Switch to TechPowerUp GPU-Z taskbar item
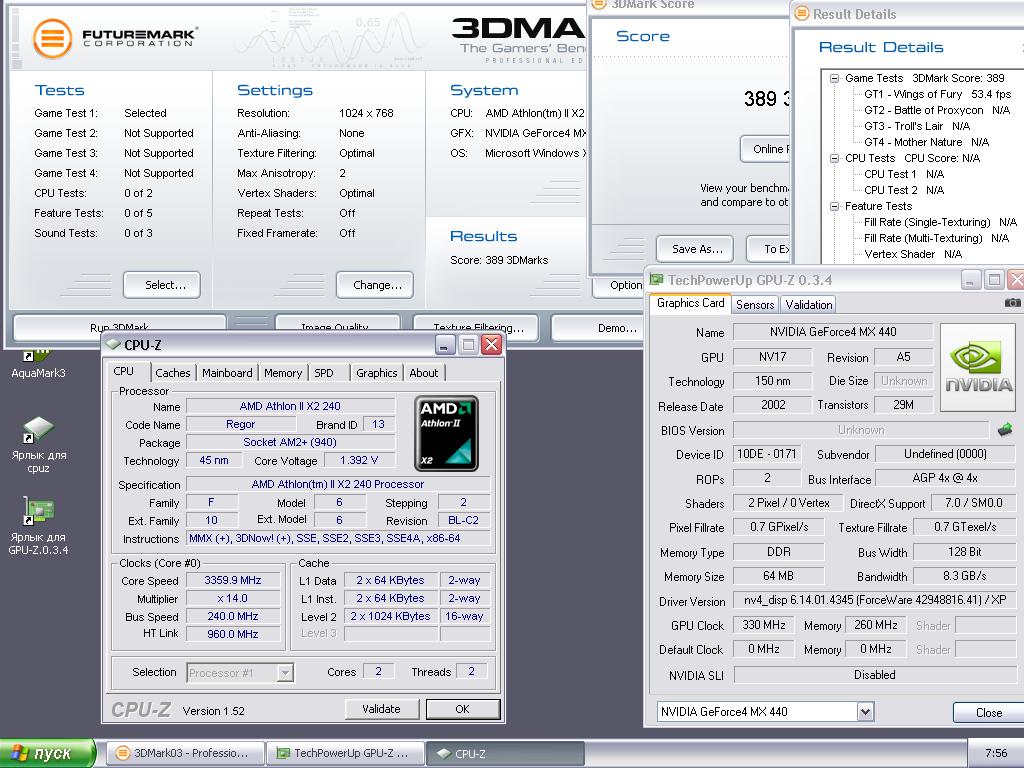The height and width of the screenshot is (768, 1024). click(x=345, y=753)
